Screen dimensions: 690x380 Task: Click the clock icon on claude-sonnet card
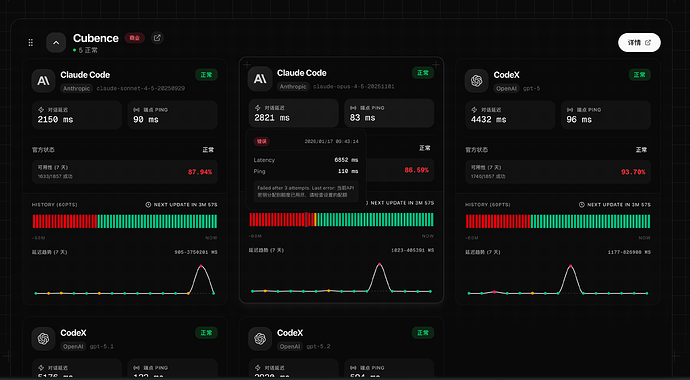pos(148,205)
